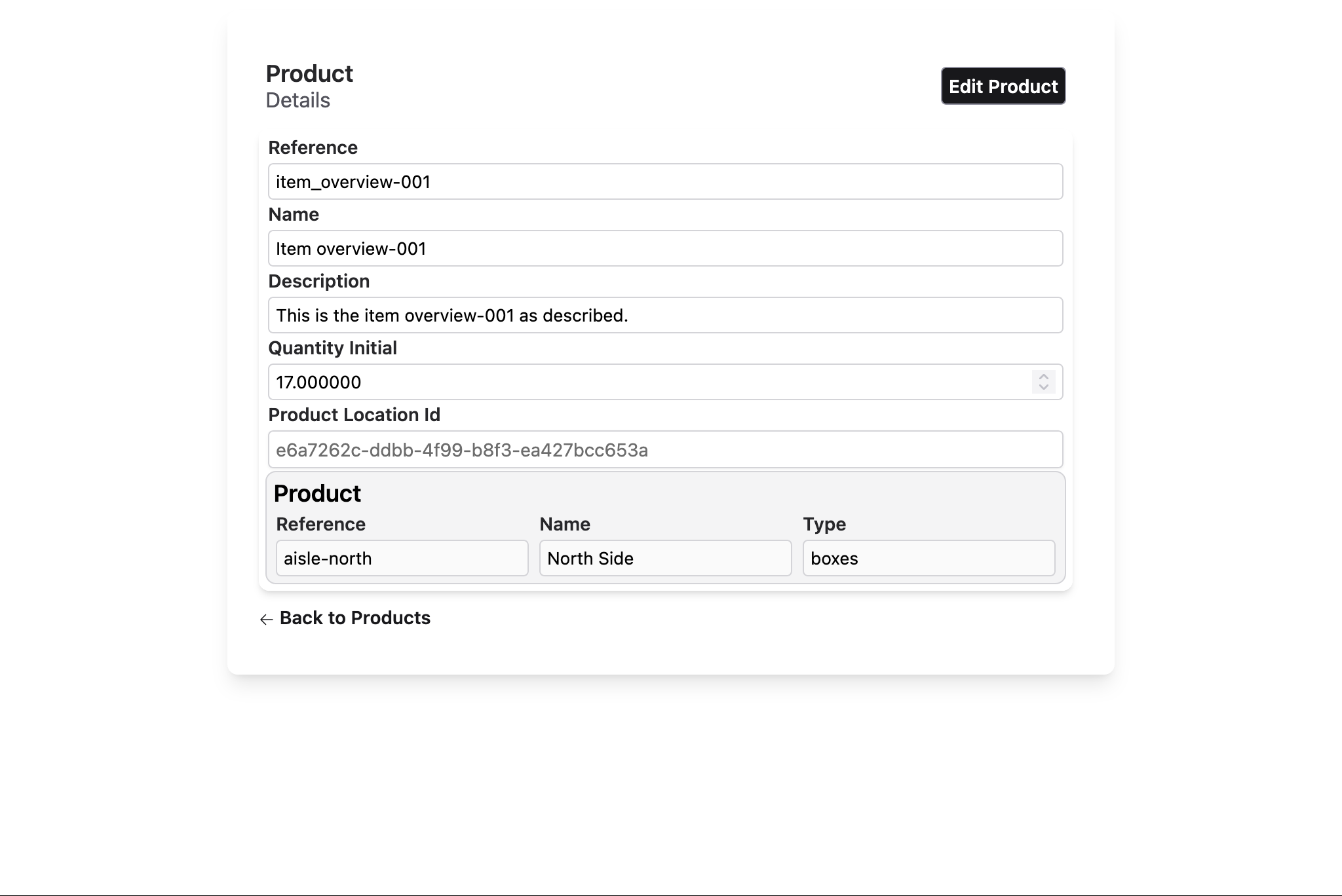Click the 'Product' heading in the gray location card
The height and width of the screenshot is (896, 1342).
point(317,494)
